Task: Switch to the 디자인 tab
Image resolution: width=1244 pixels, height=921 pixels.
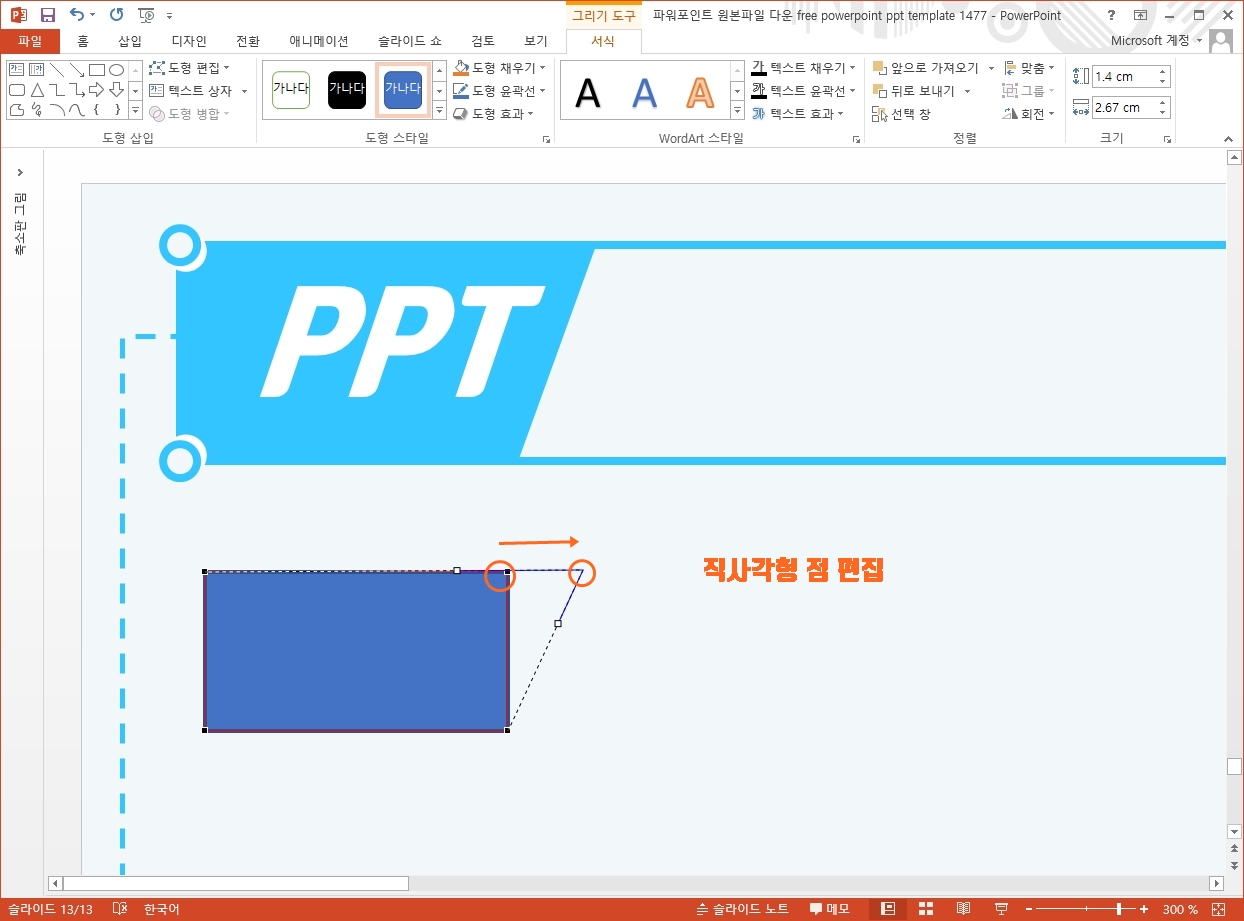Action: 189,41
